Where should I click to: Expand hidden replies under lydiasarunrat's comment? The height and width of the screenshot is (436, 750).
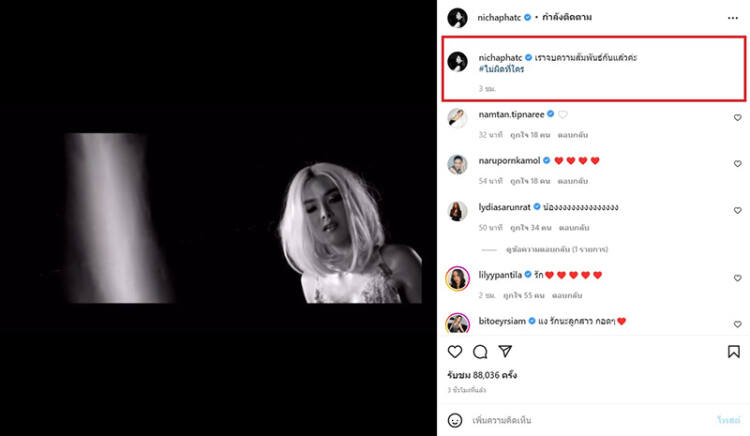click(557, 250)
